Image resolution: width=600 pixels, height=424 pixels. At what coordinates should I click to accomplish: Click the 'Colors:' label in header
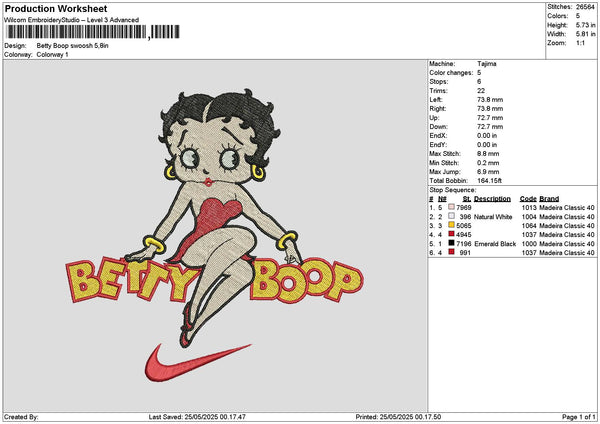(558, 16)
